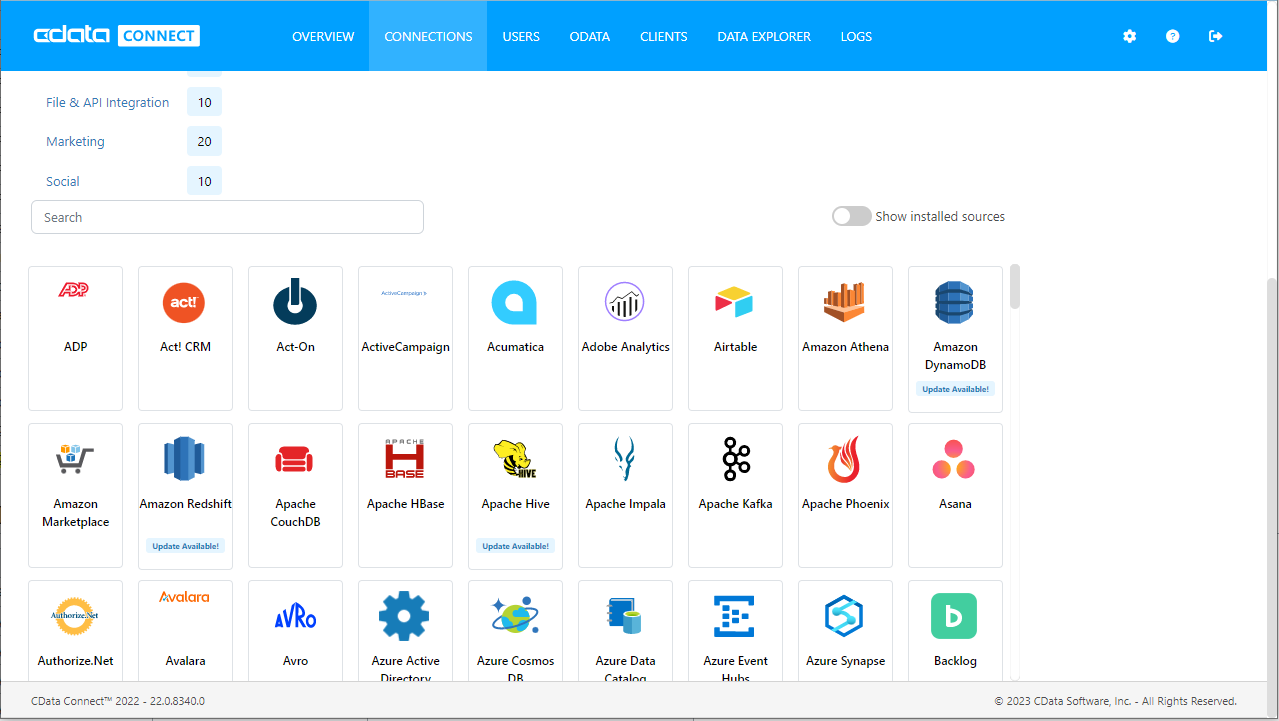Open the Airtable connector tile
1279x721 pixels.
(x=735, y=338)
